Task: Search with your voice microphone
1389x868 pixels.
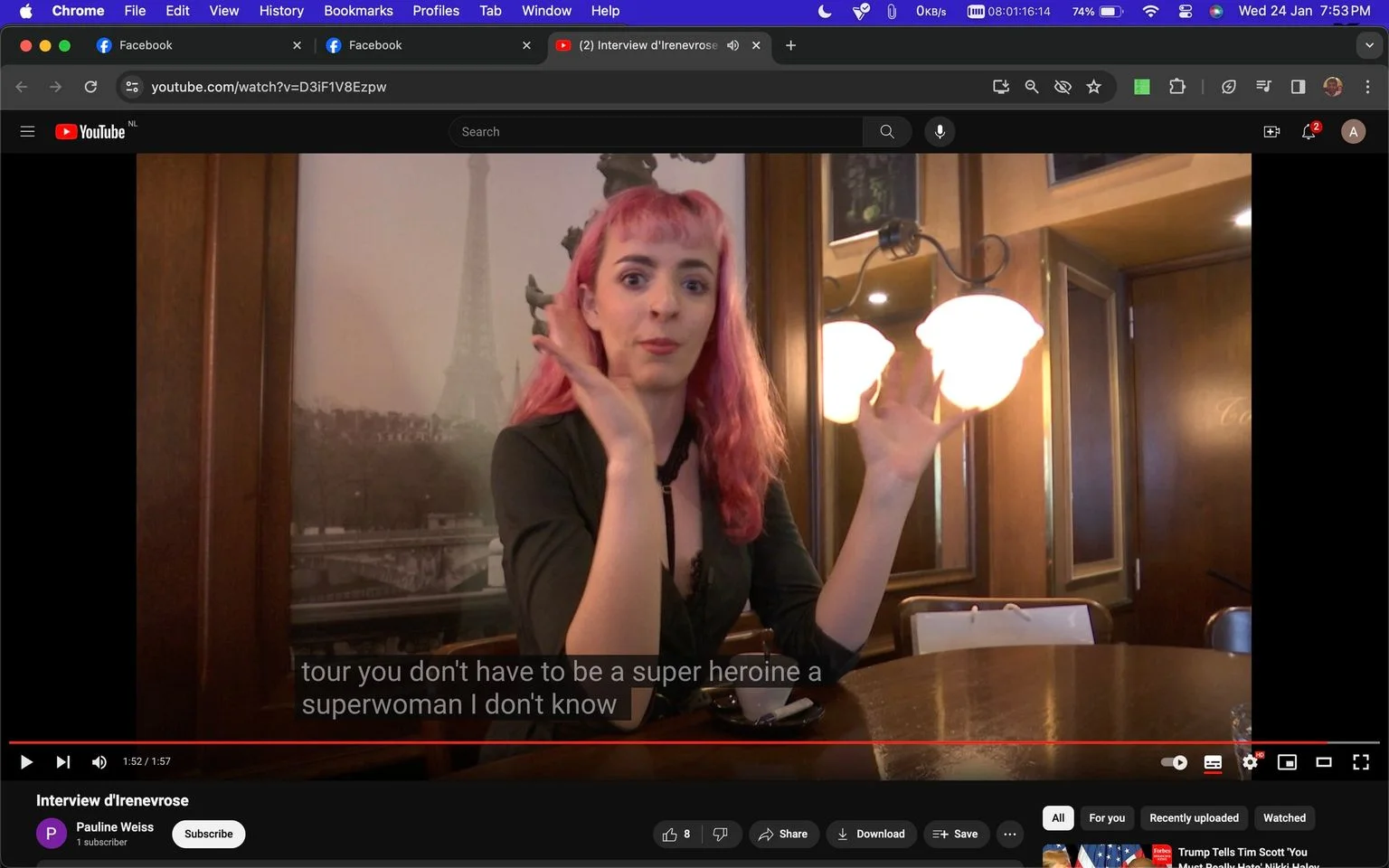Action: [x=940, y=132]
